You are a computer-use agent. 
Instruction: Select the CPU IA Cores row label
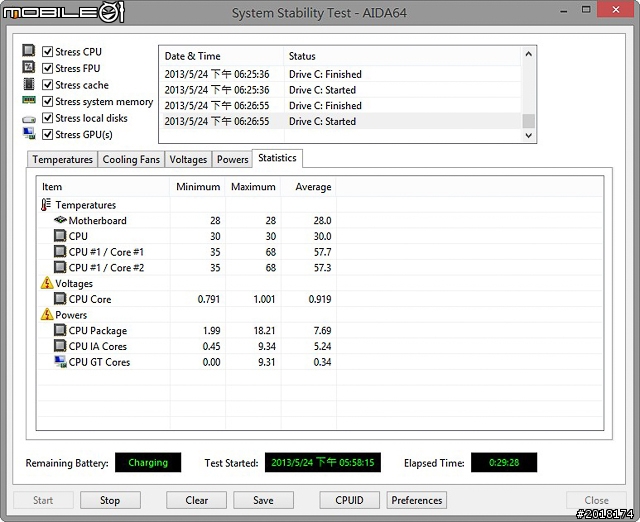tap(98, 346)
